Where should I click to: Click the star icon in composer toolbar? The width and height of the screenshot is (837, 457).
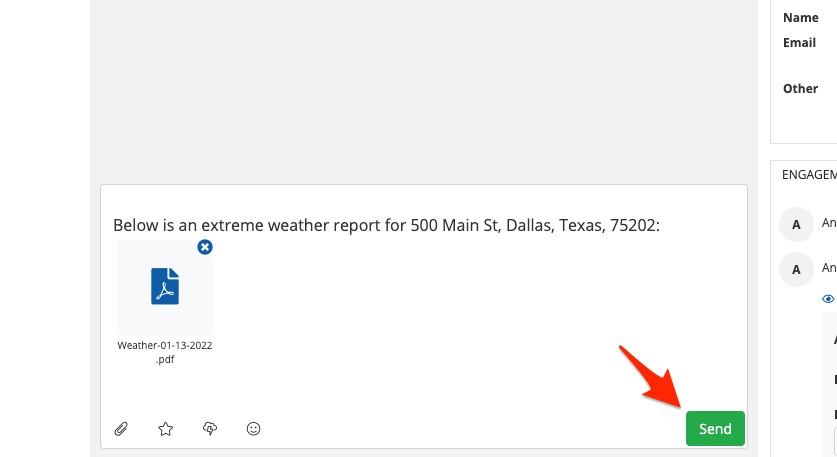click(x=166, y=429)
